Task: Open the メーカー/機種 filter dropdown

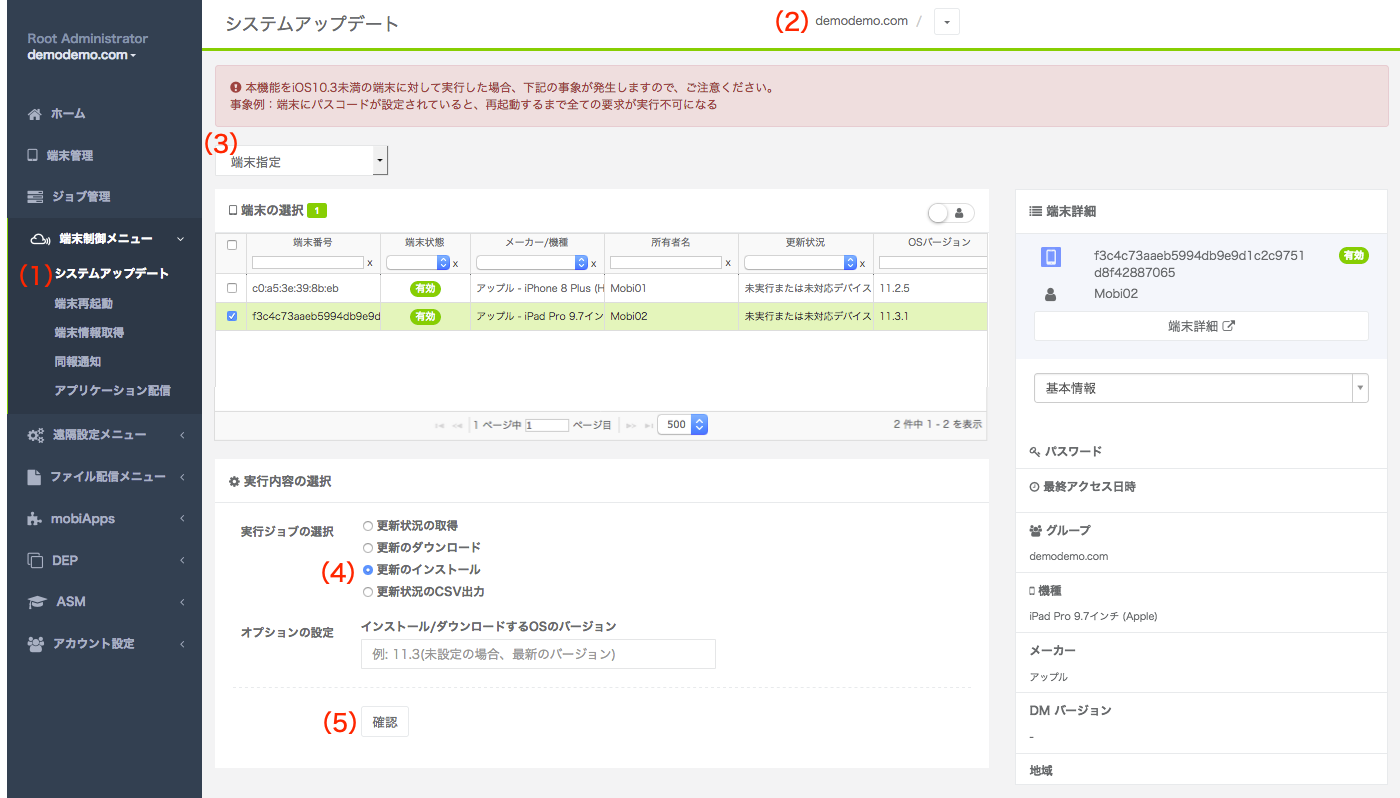Action: tap(531, 263)
